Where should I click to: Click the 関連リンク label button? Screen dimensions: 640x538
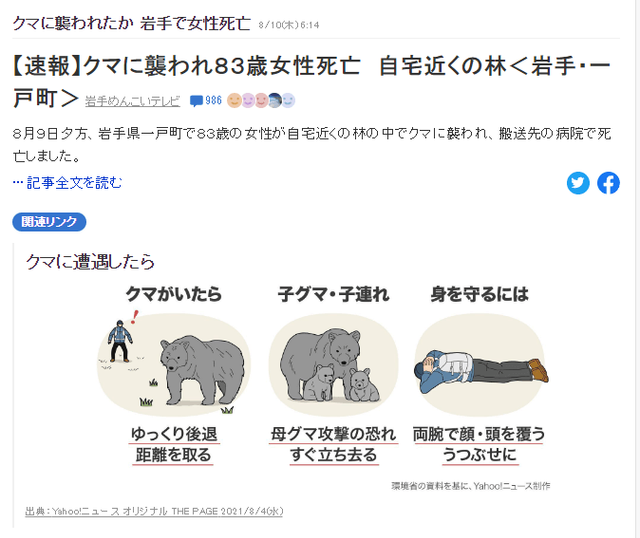point(49,222)
